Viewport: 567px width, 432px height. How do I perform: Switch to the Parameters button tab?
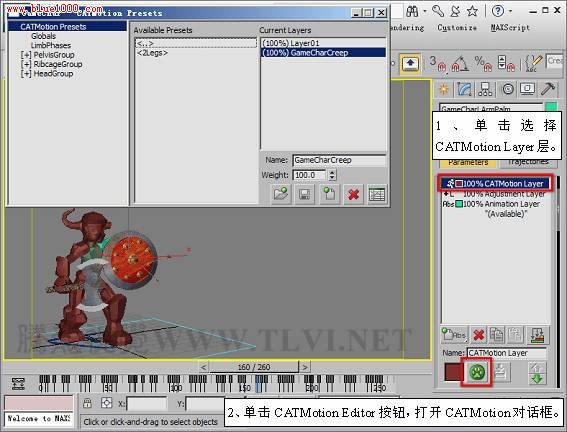pyautogui.click(x=468, y=163)
